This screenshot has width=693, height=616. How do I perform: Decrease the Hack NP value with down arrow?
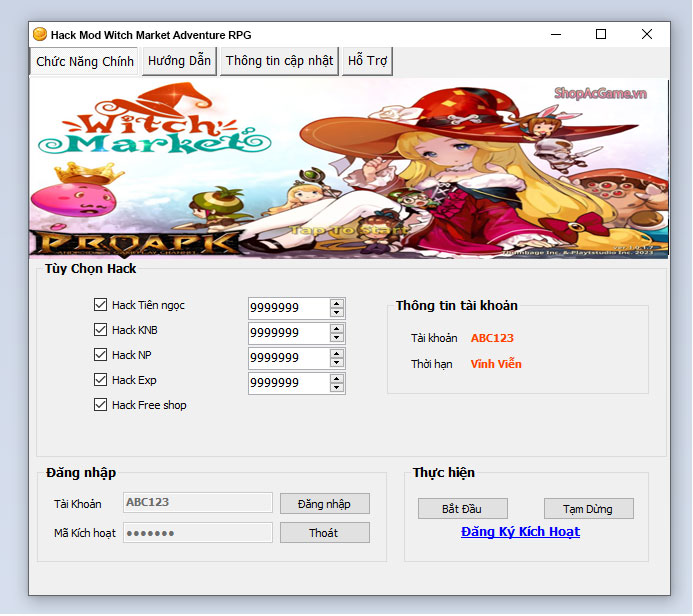pyautogui.click(x=337, y=362)
